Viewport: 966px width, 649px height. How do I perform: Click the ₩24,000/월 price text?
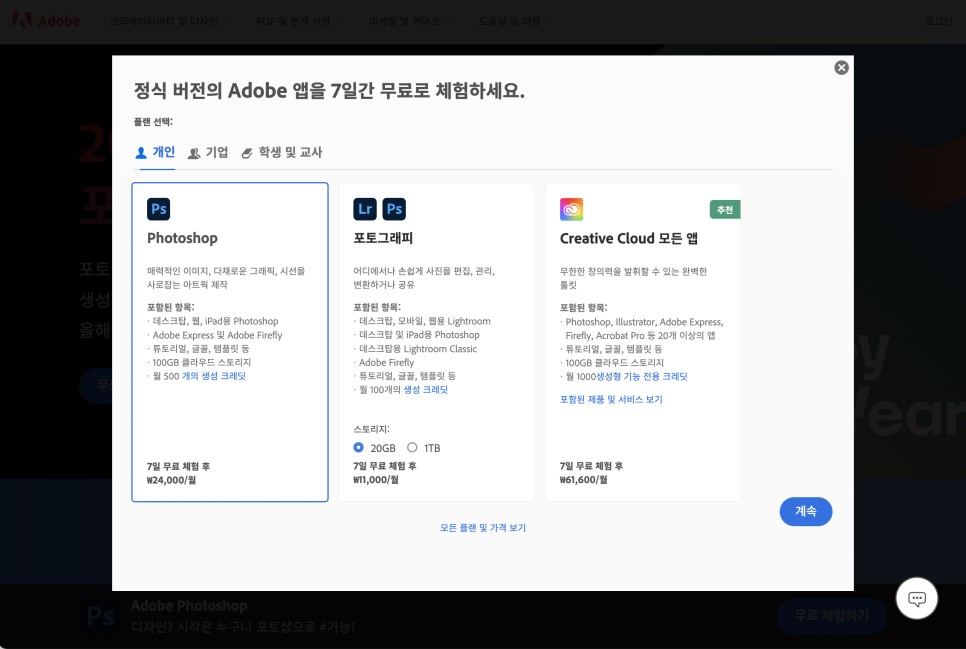pyautogui.click(x=171, y=480)
